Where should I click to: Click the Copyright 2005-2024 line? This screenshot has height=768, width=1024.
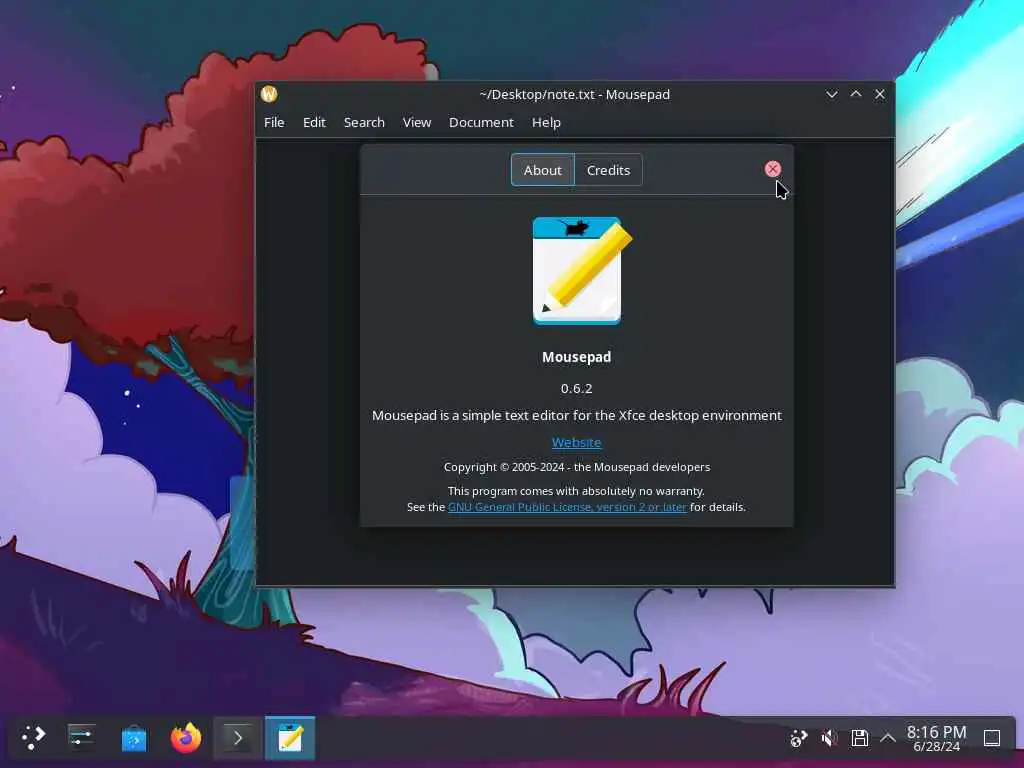coord(577,467)
